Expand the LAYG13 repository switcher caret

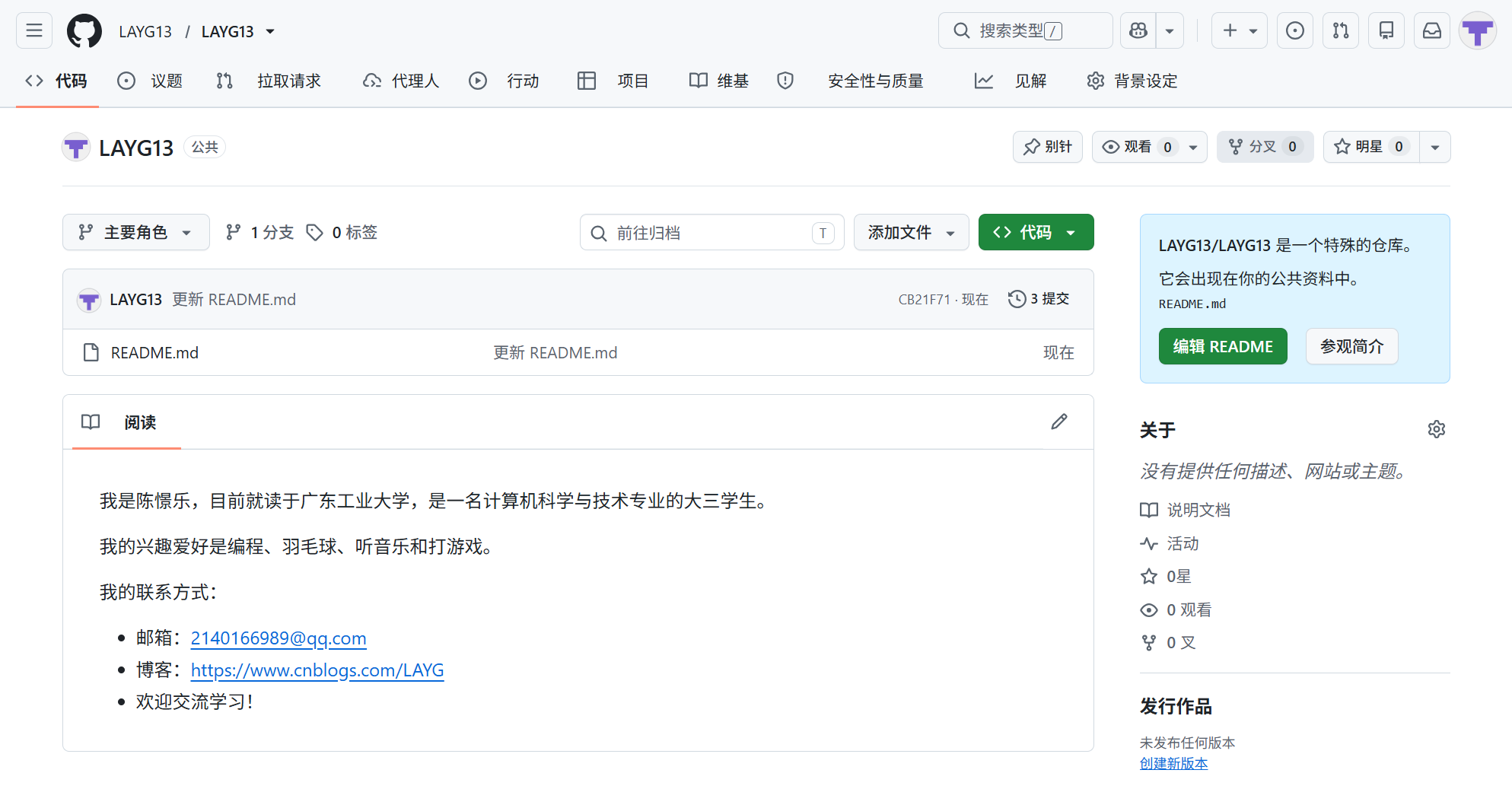[x=270, y=31]
